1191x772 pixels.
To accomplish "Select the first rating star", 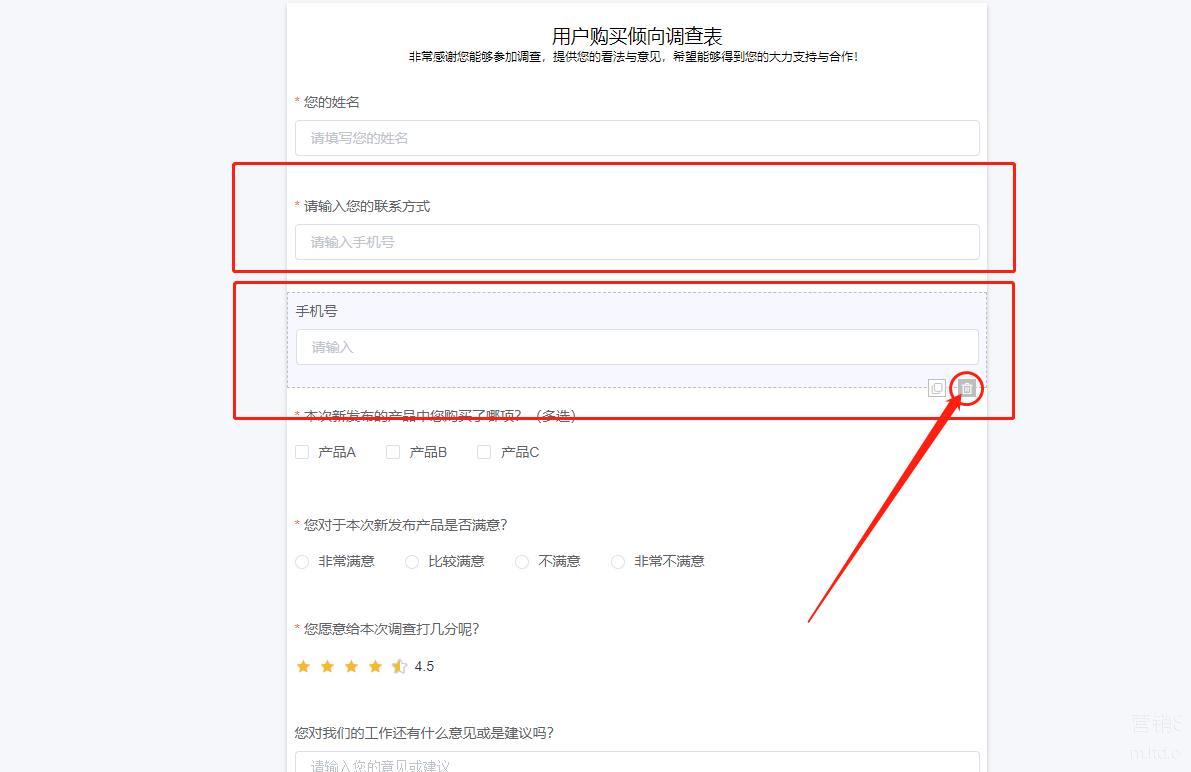I will [303, 666].
